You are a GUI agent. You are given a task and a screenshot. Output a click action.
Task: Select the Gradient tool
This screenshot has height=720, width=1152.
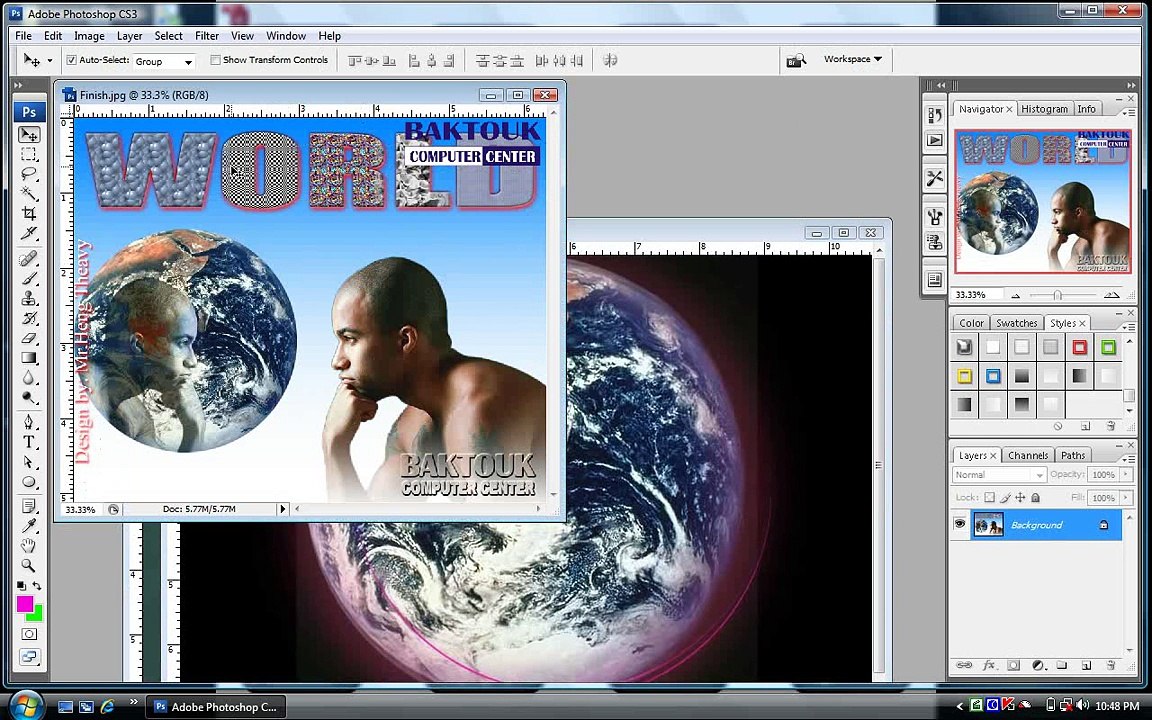29,358
